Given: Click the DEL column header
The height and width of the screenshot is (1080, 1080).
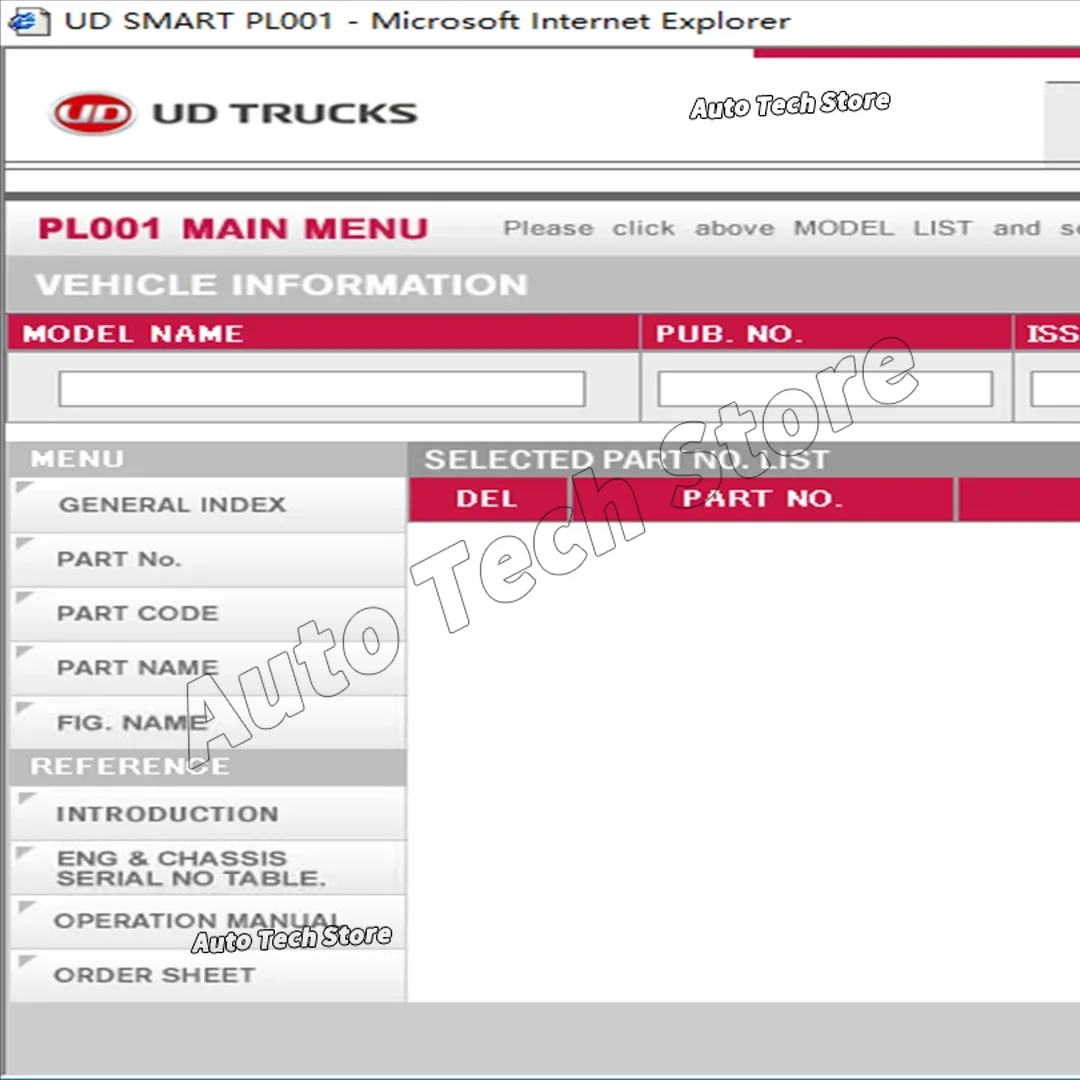Looking at the screenshot, I should (x=487, y=499).
